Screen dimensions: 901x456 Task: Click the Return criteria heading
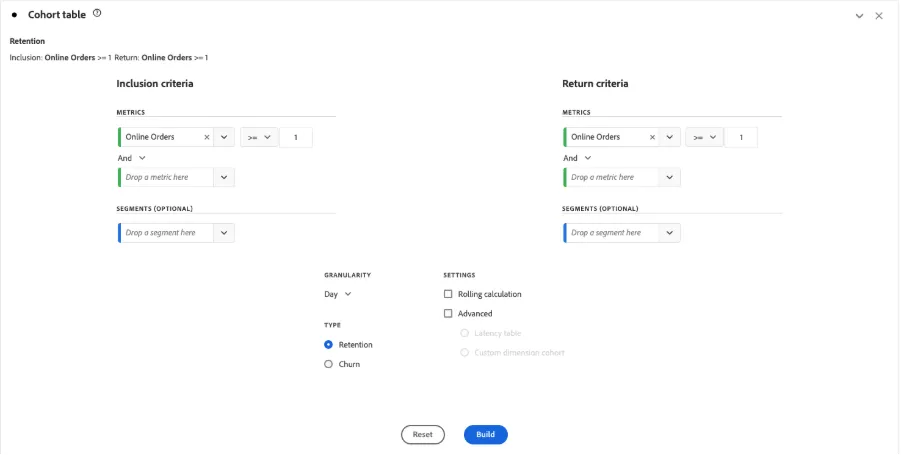595,84
